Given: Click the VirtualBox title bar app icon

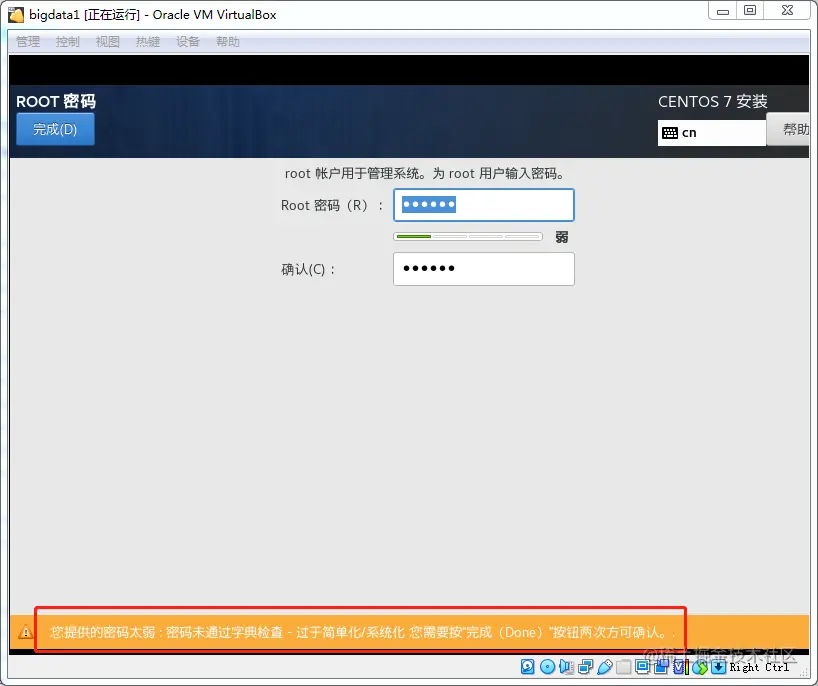Looking at the screenshot, I should [16, 15].
